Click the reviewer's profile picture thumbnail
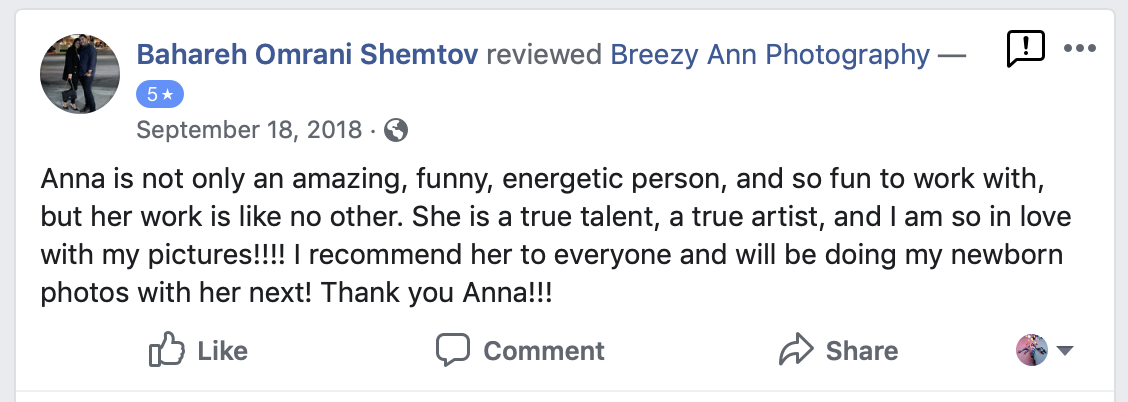Image resolution: width=1128 pixels, height=402 pixels. point(79,71)
